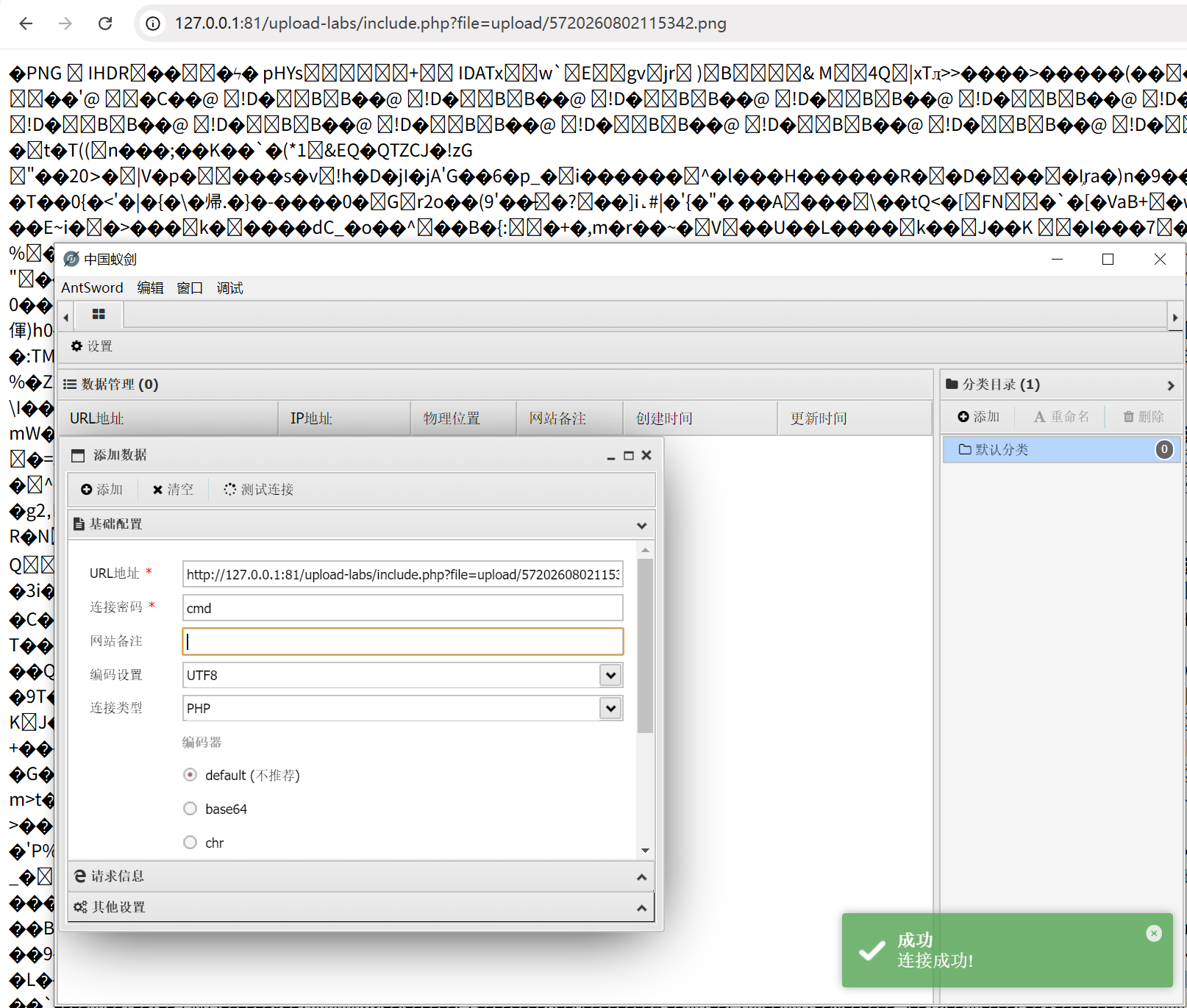Select the home grid tab

[99, 315]
